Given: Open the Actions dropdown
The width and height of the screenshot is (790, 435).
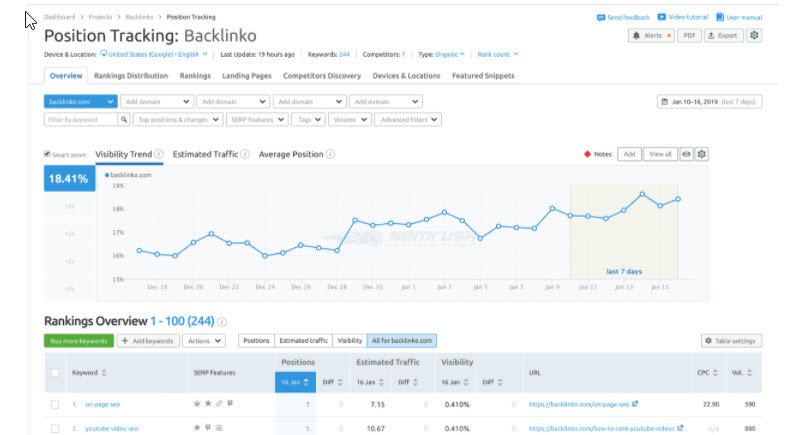Looking at the screenshot, I should pos(204,341).
